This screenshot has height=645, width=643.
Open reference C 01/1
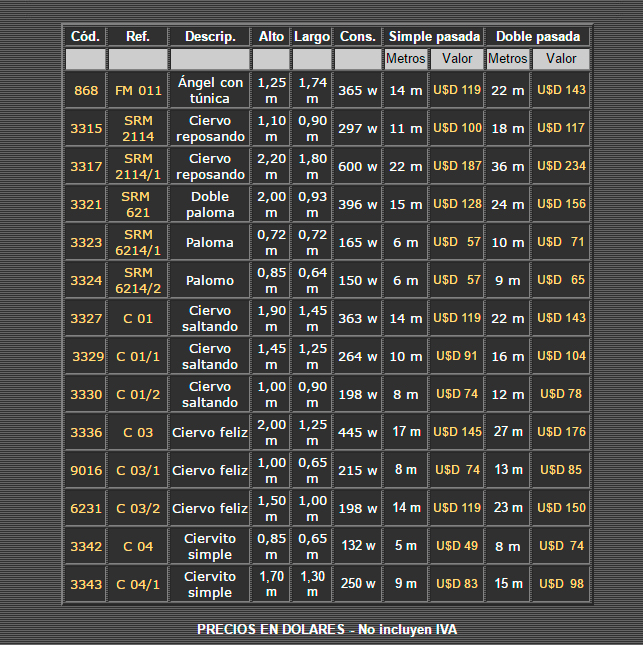138,357
